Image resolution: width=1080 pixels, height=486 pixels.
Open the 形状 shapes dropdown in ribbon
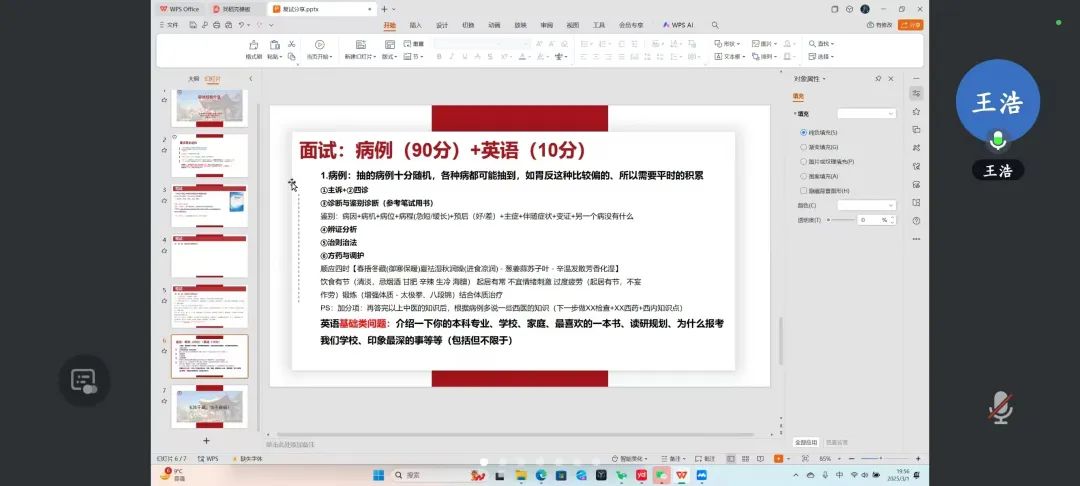point(729,44)
